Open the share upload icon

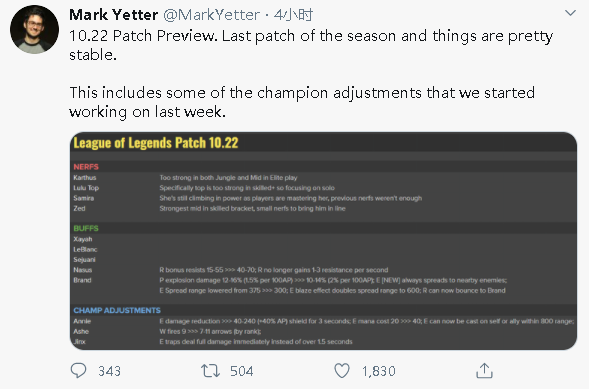point(484,371)
